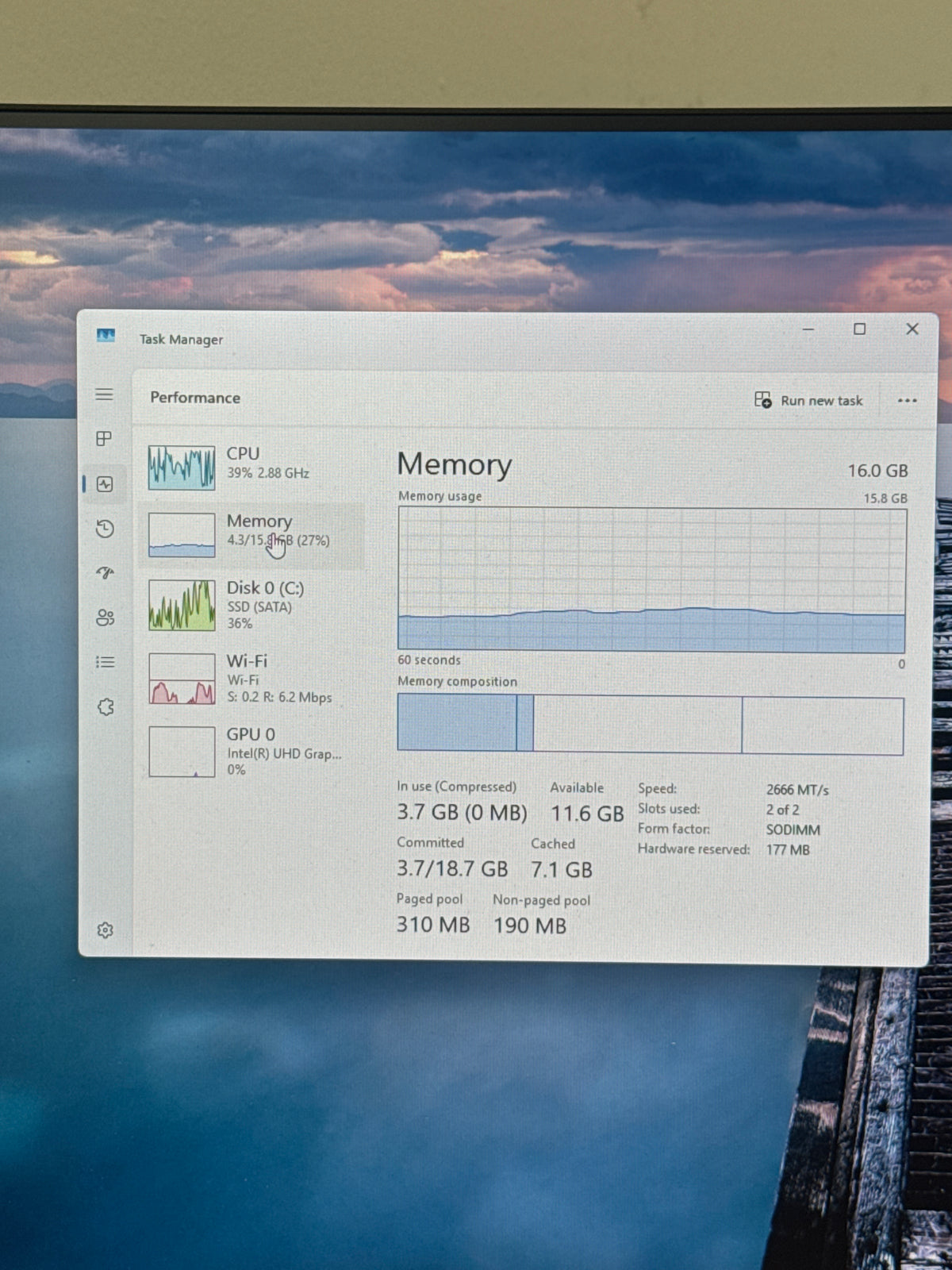The width and height of the screenshot is (952, 1270).
Task: Open the three-dot more options menu
Action: click(x=907, y=401)
